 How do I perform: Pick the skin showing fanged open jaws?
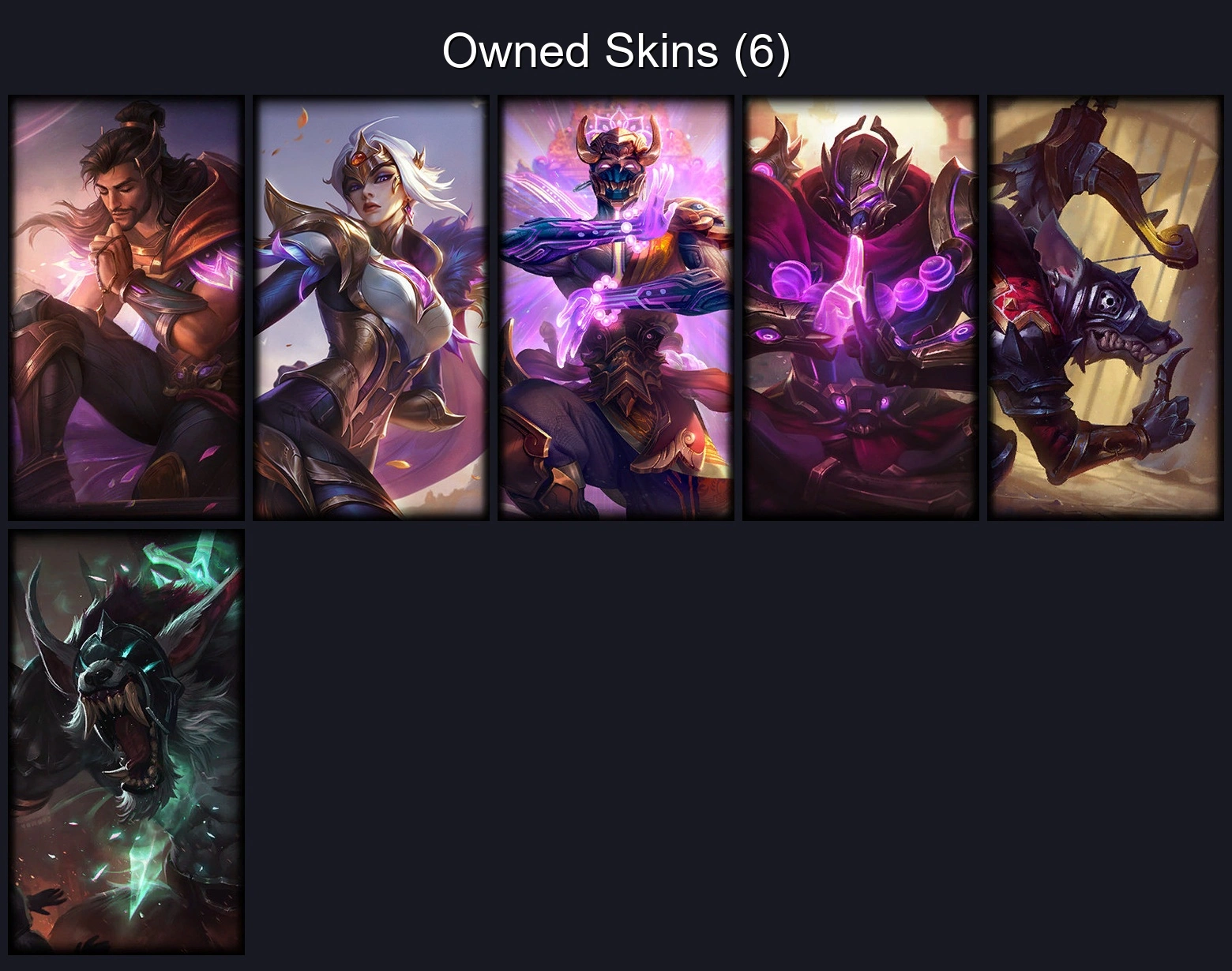[126, 741]
